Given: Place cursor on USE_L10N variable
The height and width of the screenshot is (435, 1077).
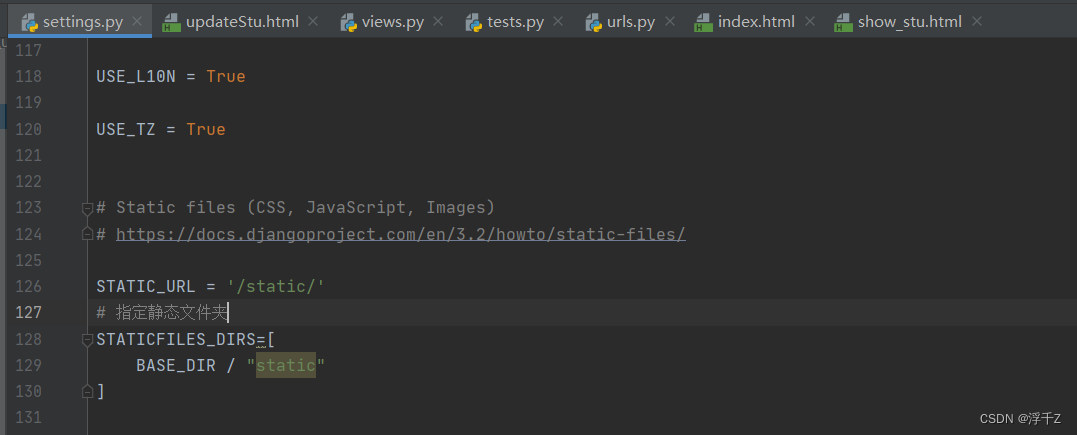Looking at the screenshot, I should pos(136,76).
